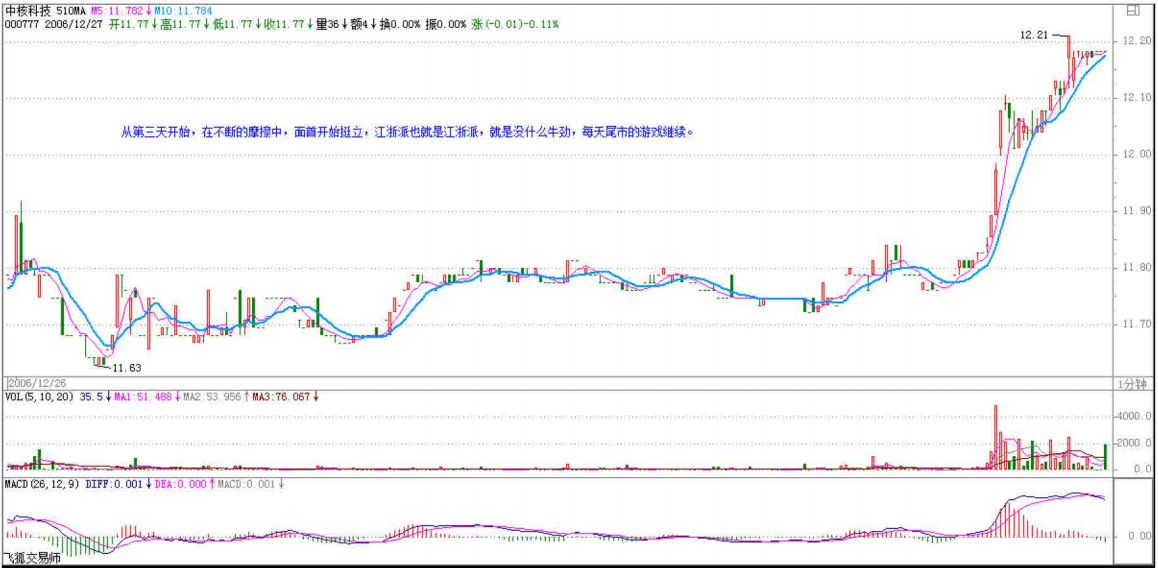Click the 2006/12/26 date label on axis

[x=36, y=383]
